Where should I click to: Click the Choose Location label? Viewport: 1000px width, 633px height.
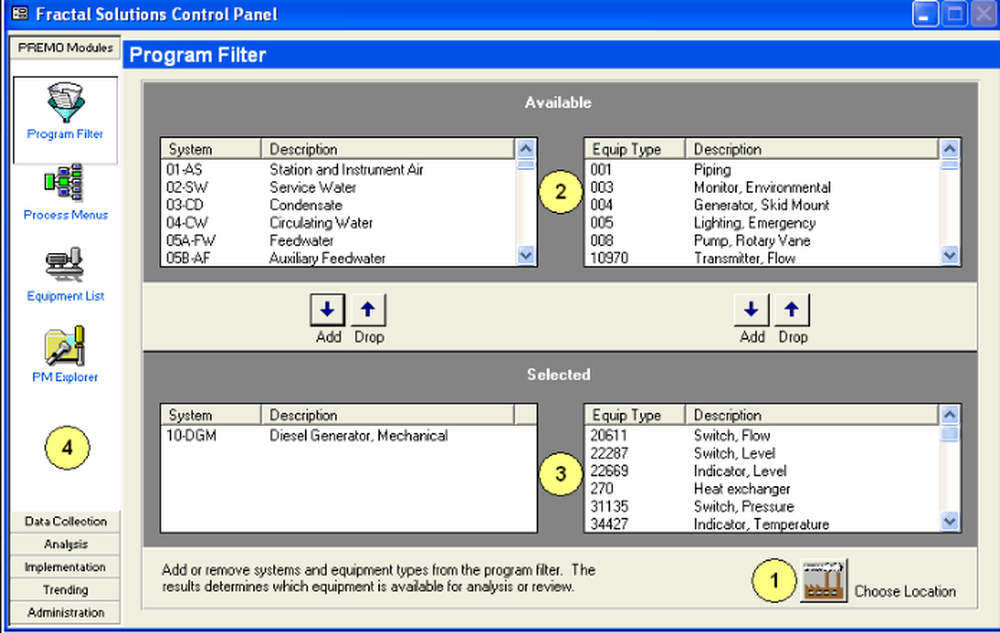pyautogui.click(x=904, y=592)
